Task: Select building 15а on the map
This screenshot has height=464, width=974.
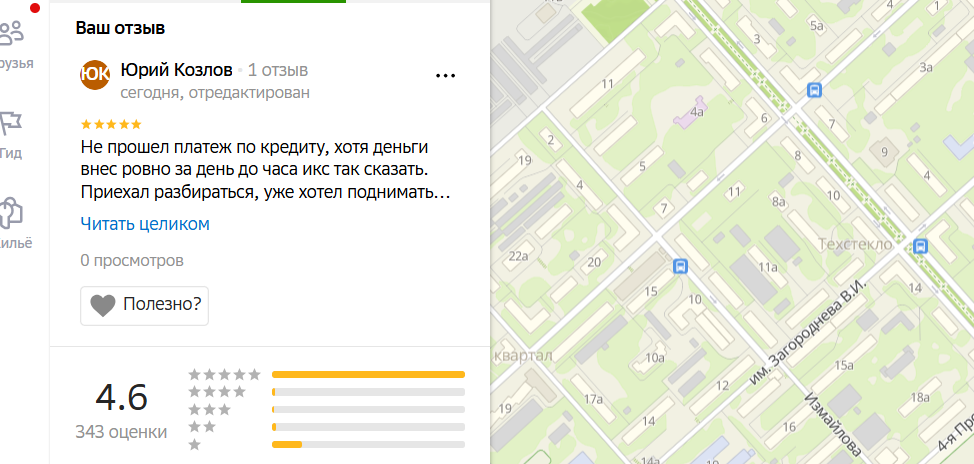Action: click(x=844, y=365)
